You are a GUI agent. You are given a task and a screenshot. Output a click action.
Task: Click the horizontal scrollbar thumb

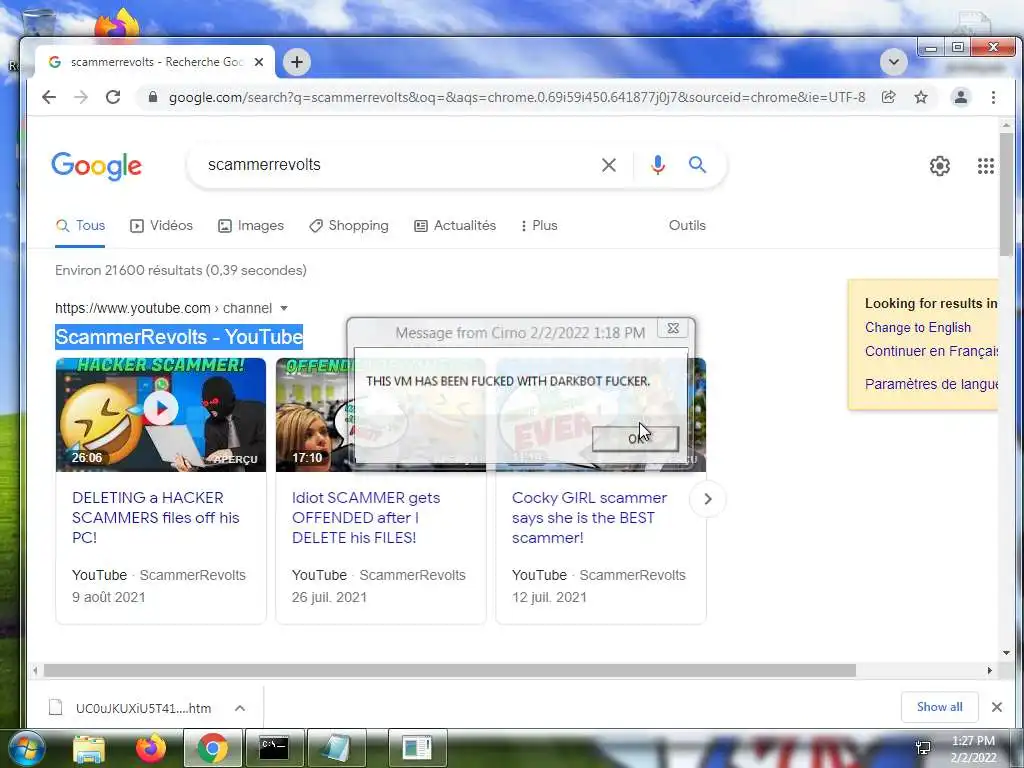(449, 671)
